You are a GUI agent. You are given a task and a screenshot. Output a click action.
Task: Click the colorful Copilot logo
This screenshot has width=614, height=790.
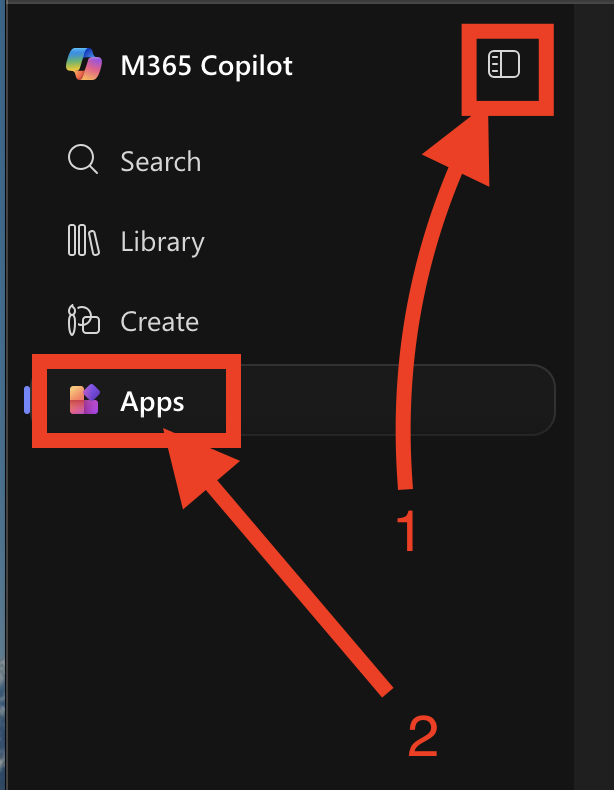[x=84, y=64]
